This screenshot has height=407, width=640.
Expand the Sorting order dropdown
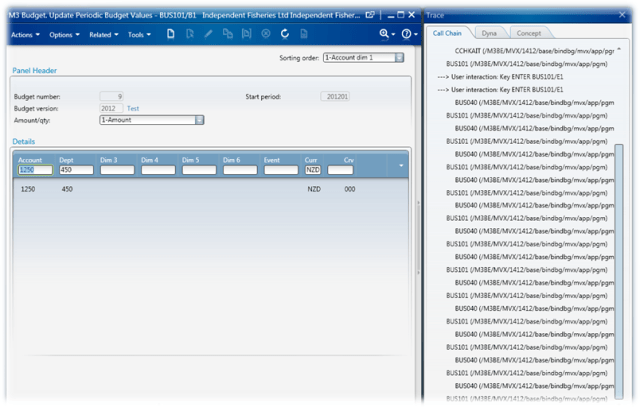pos(399,58)
